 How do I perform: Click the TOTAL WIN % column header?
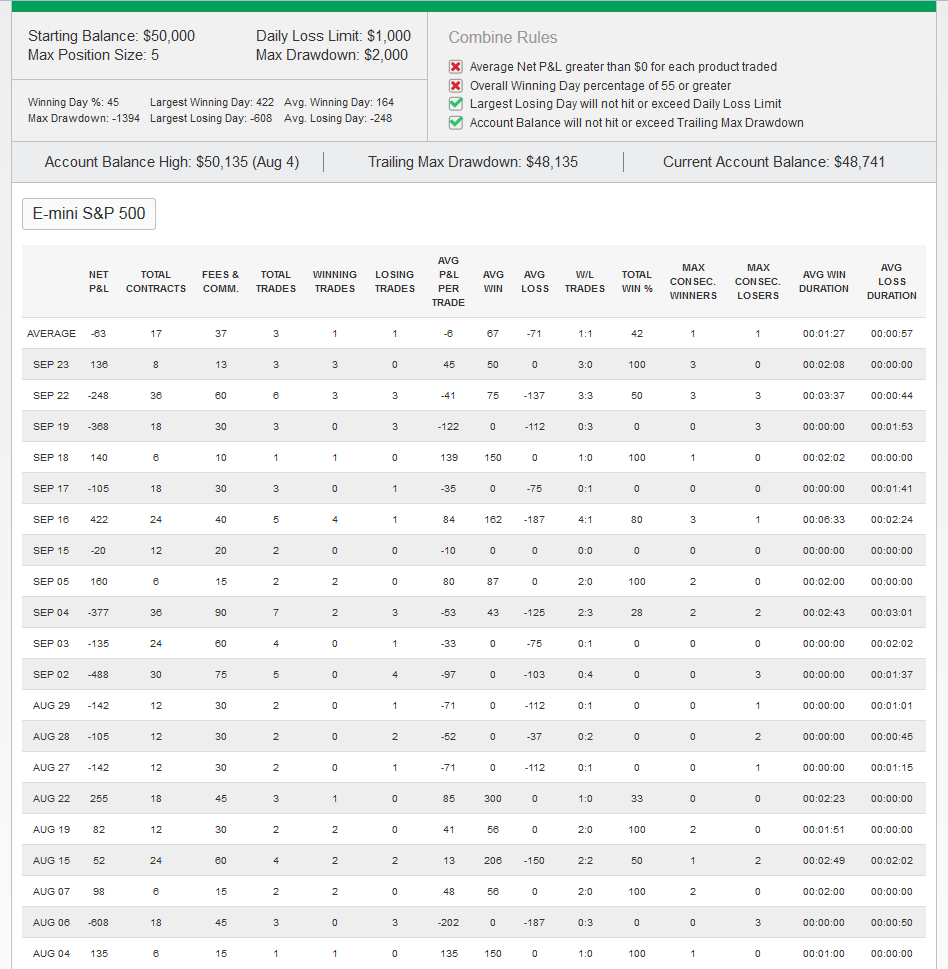point(637,281)
